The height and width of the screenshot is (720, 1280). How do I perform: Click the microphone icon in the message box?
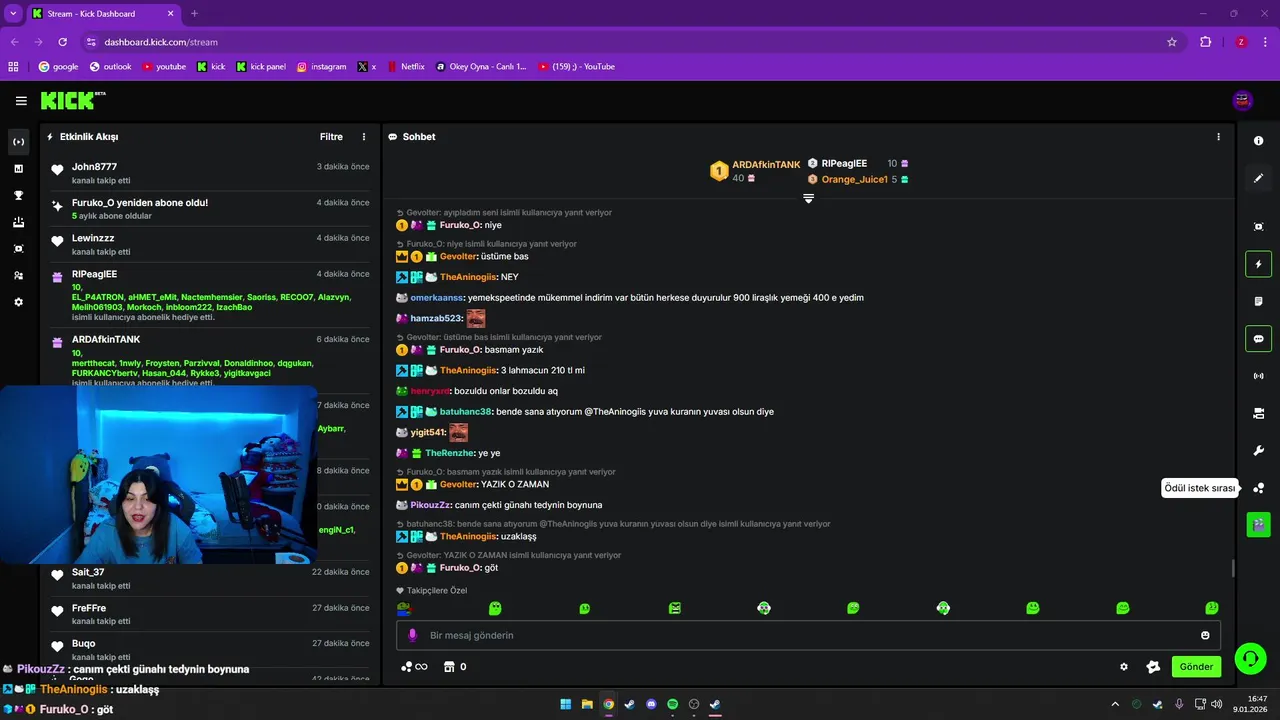412,635
